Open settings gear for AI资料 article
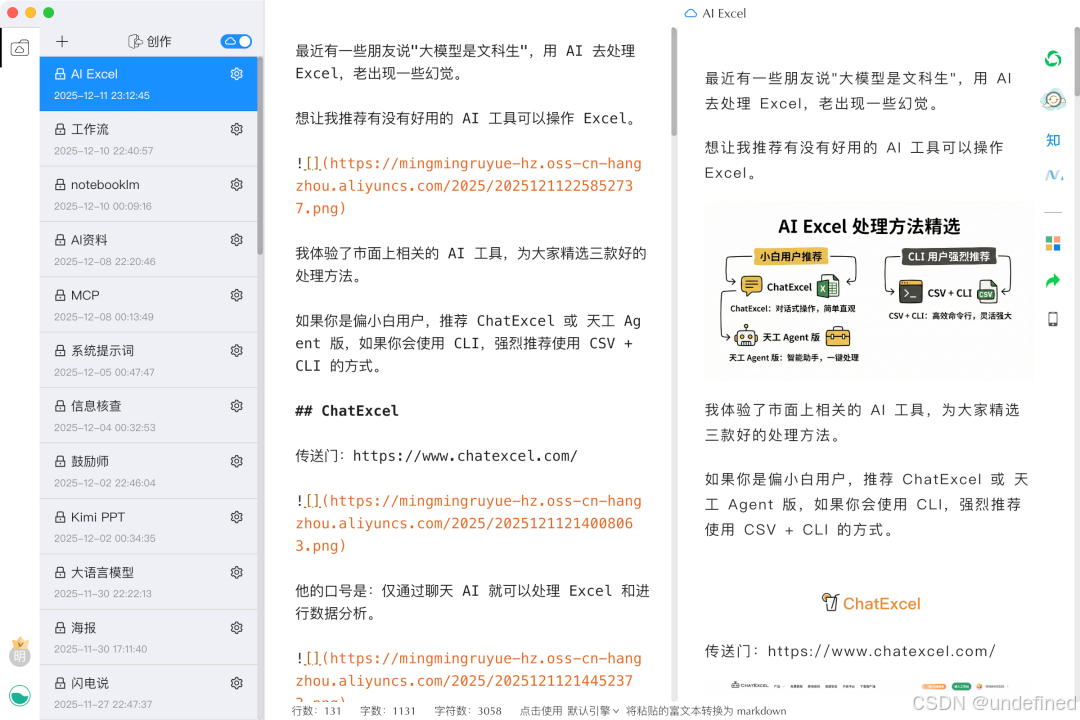1080x720 pixels. [x=236, y=240]
